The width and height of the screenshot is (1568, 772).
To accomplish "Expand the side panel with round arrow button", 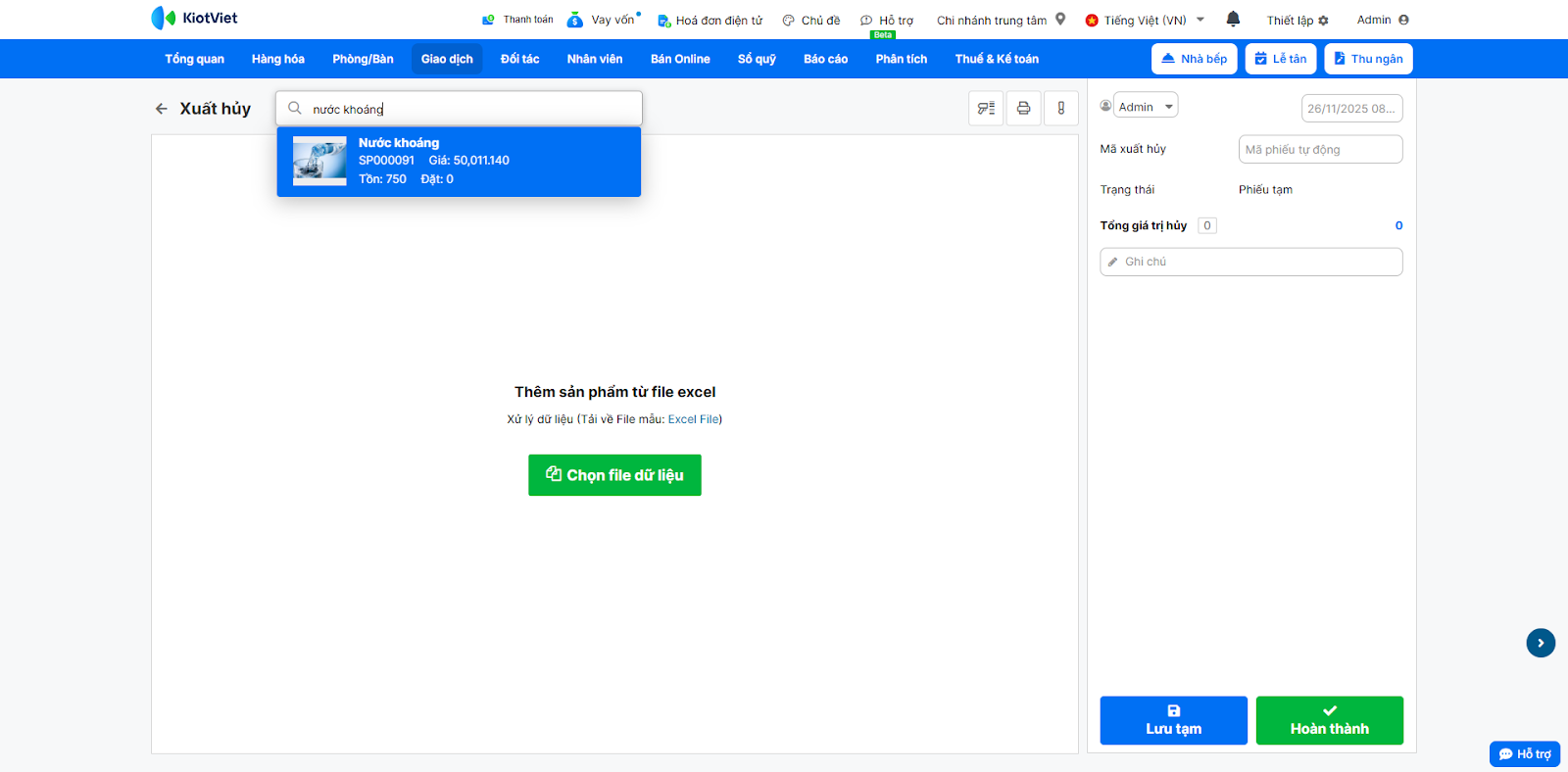I will pyautogui.click(x=1541, y=643).
